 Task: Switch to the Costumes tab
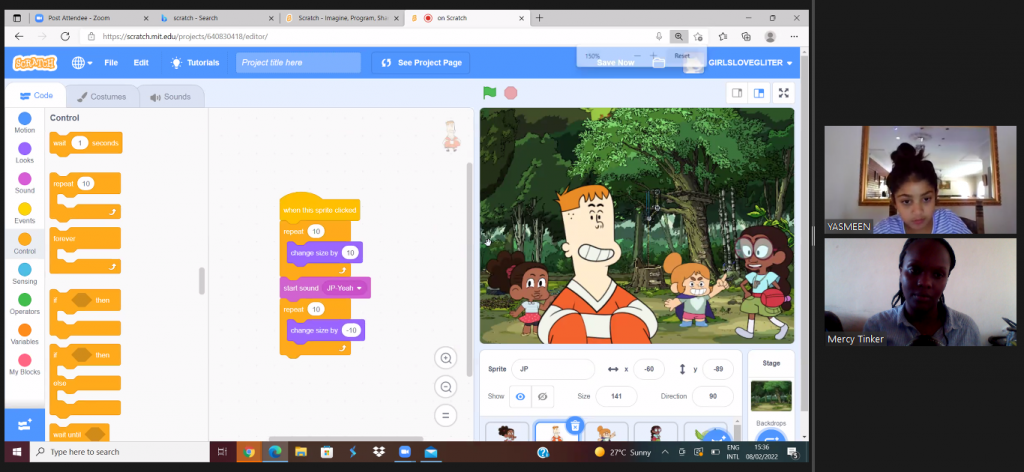[x=102, y=97]
